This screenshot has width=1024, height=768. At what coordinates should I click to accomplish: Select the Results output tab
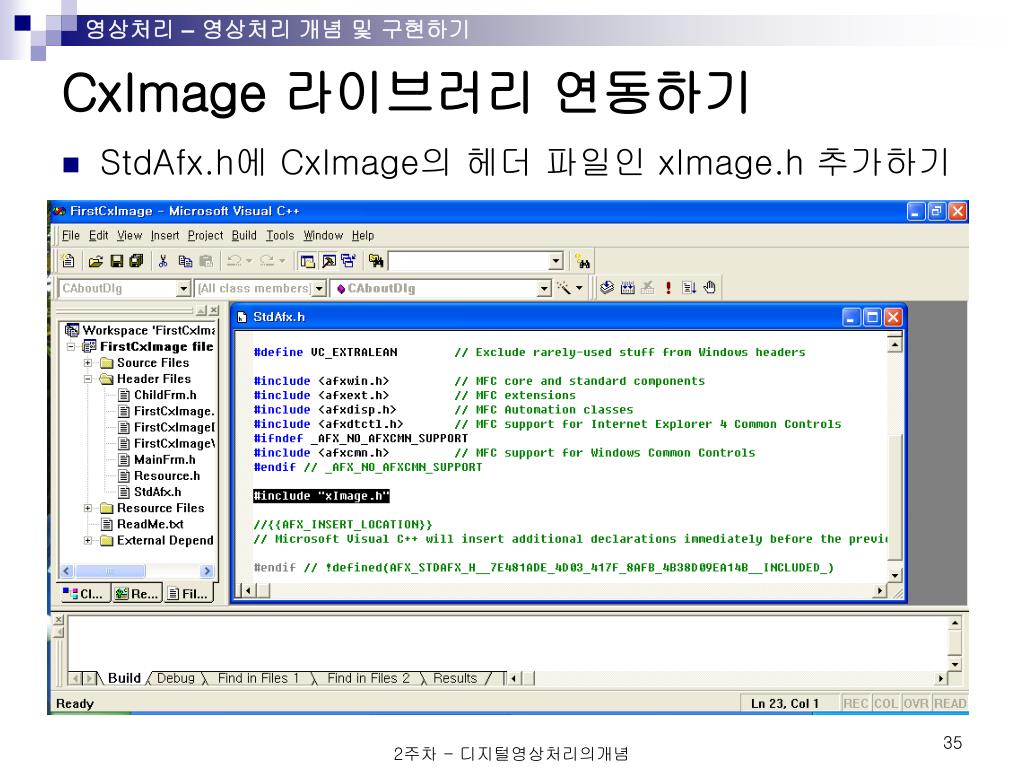tap(455, 679)
